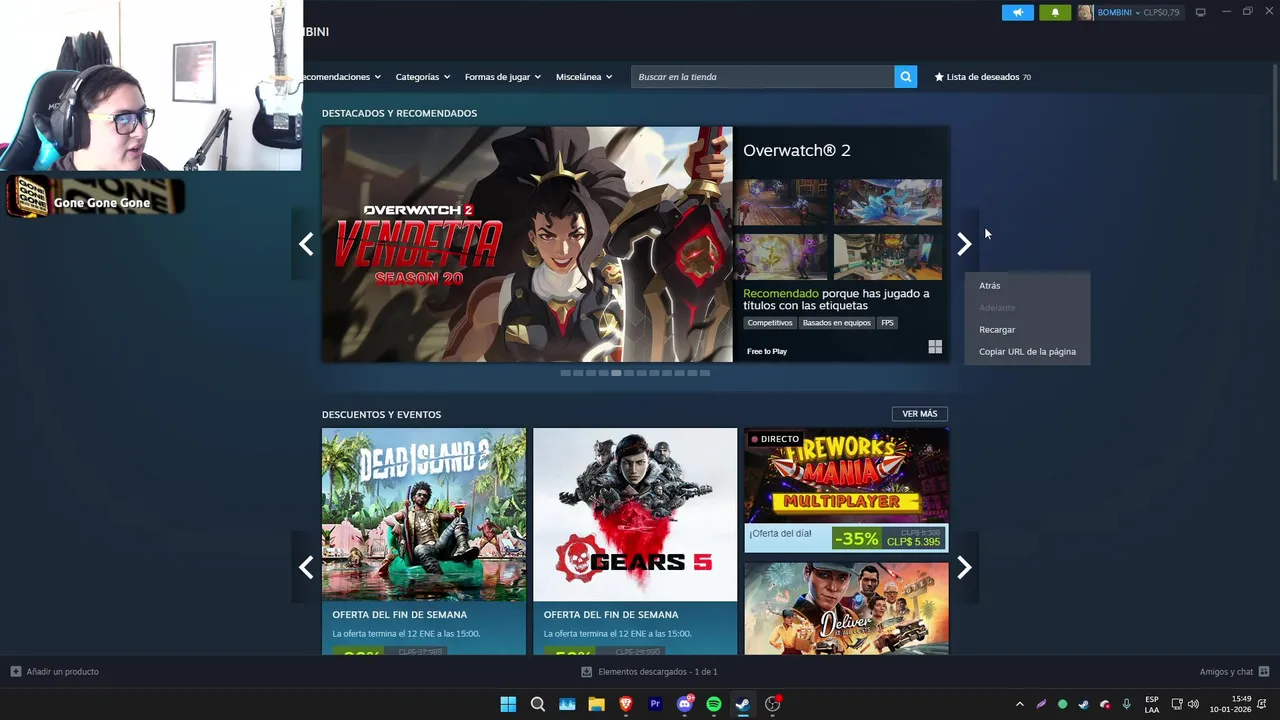This screenshot has width=1280, height=720.
Task: Open Spotify from taskbar
Action: [714, 704]
